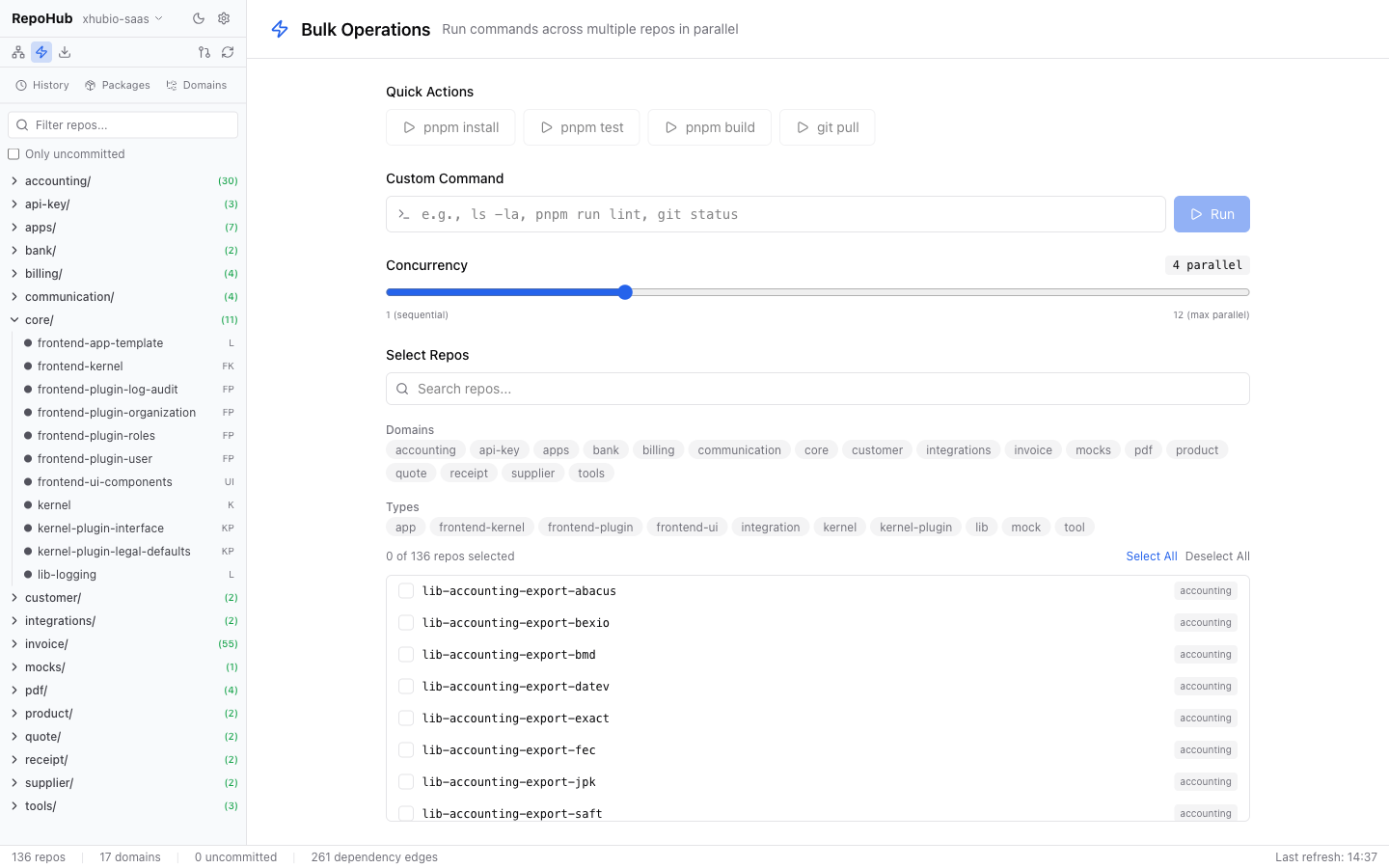
Task: Run the pnpm install quick action
Action: (450, 127)
